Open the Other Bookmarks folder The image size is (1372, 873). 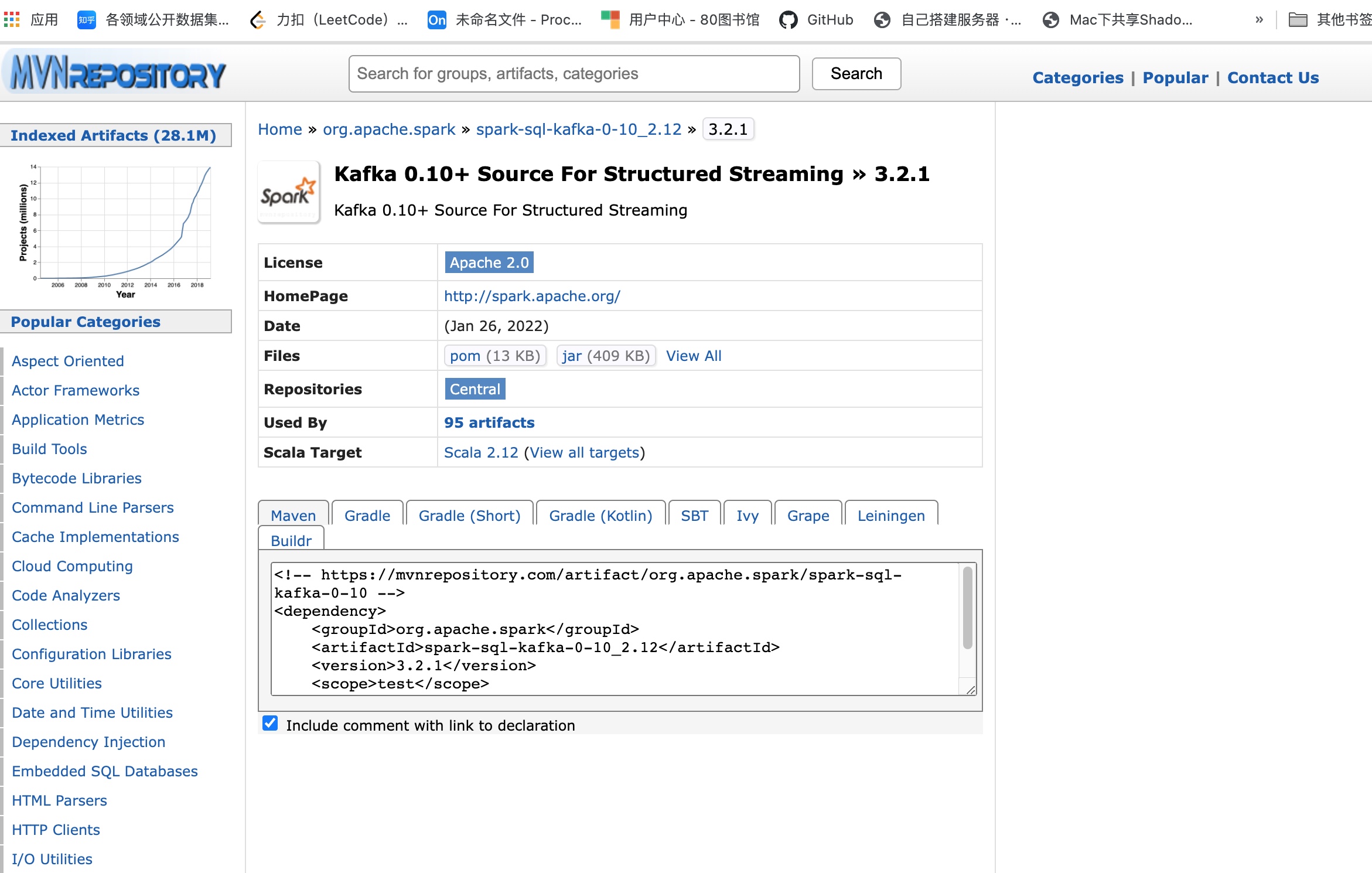1330,20
